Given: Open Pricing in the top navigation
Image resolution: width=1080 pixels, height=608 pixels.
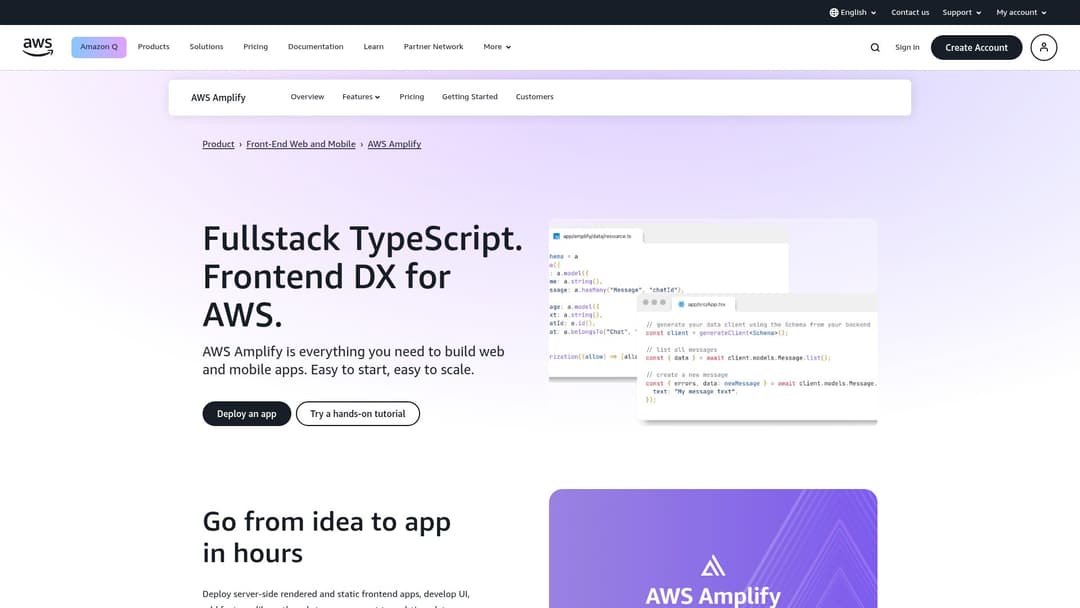Looking at the screenshot, I should tap(256, 47).
